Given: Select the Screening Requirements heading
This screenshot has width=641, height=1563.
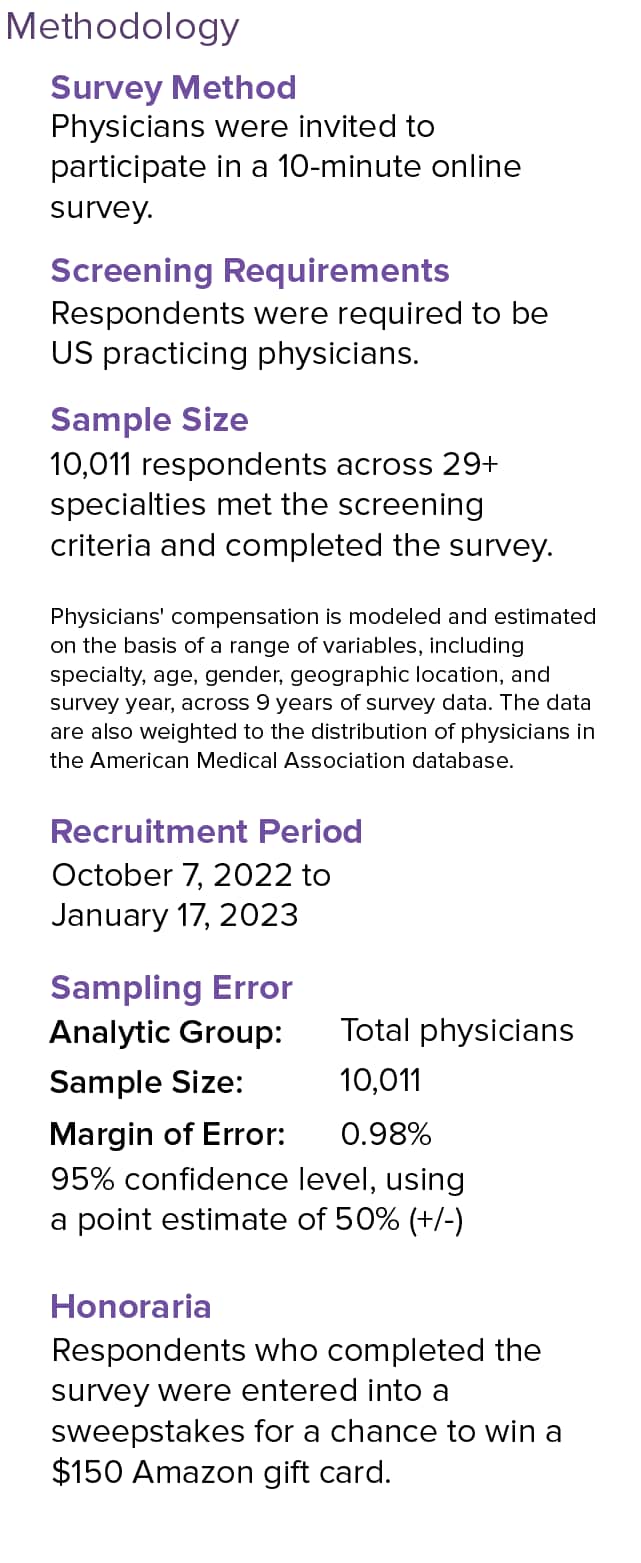Looking at the screenshot, I should [250, 271].
